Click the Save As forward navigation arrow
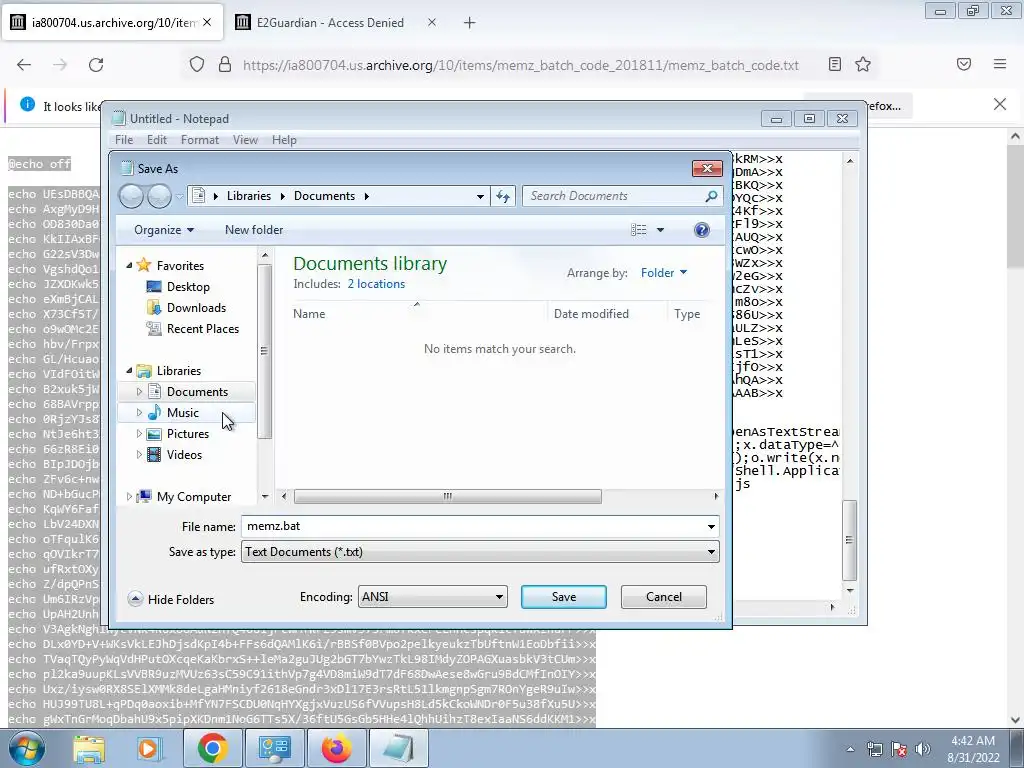The image size is (1024, 768). click(x=159, y=196)
